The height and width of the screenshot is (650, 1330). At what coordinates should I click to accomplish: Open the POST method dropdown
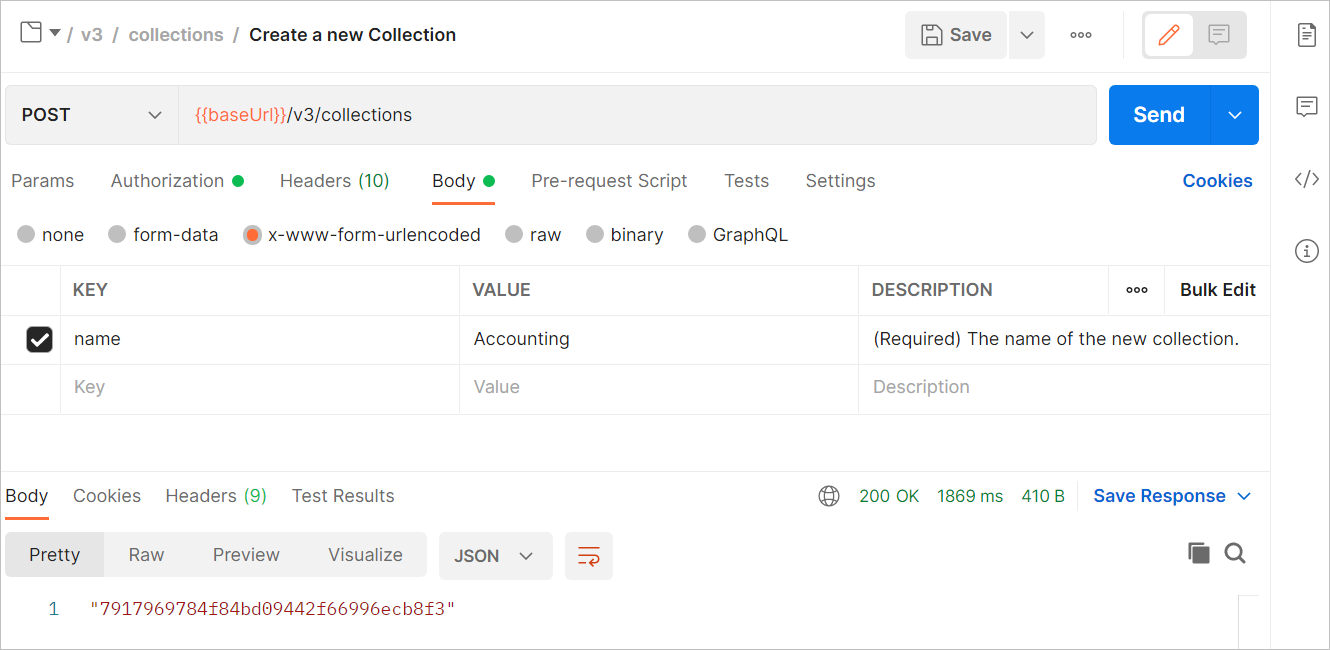90,114
